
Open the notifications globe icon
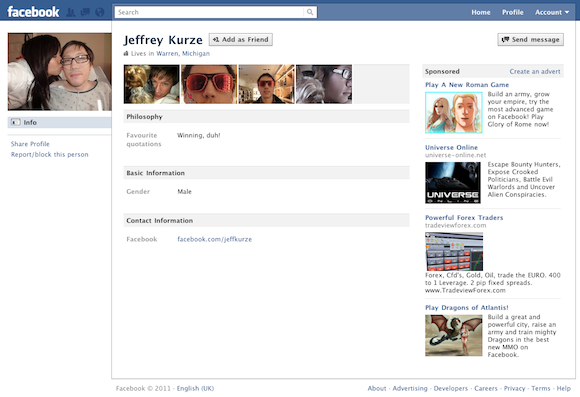point(100,13)
